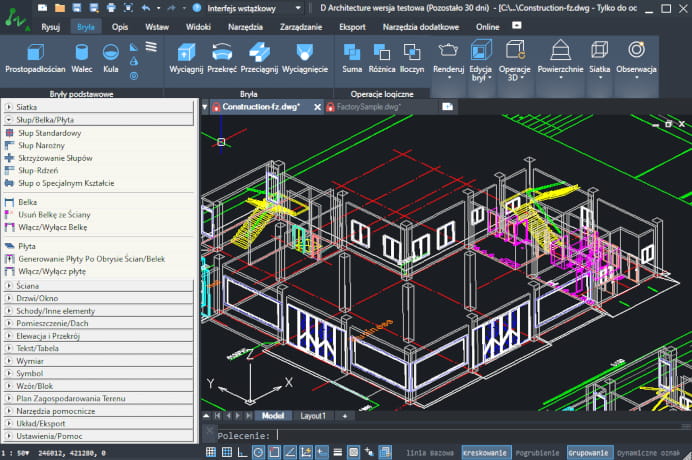Viewport: 692px width, 460px height.
Task: Toggle Grupowanie status button
Action: coord(589,452)
